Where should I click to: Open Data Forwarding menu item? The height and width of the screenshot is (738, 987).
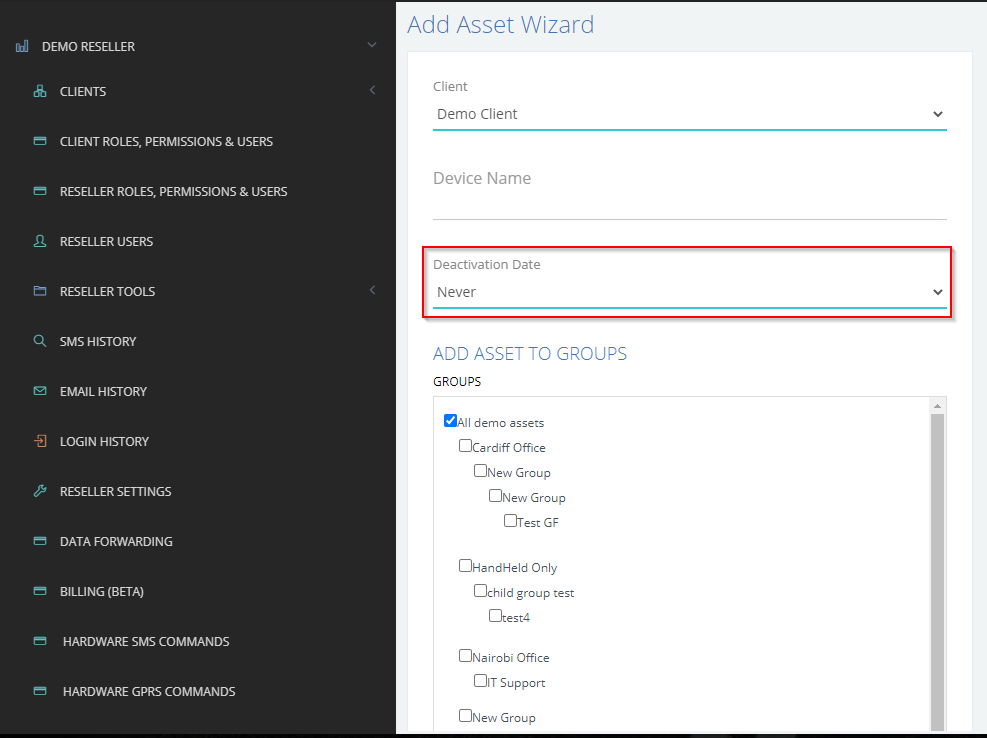[116, 542]
